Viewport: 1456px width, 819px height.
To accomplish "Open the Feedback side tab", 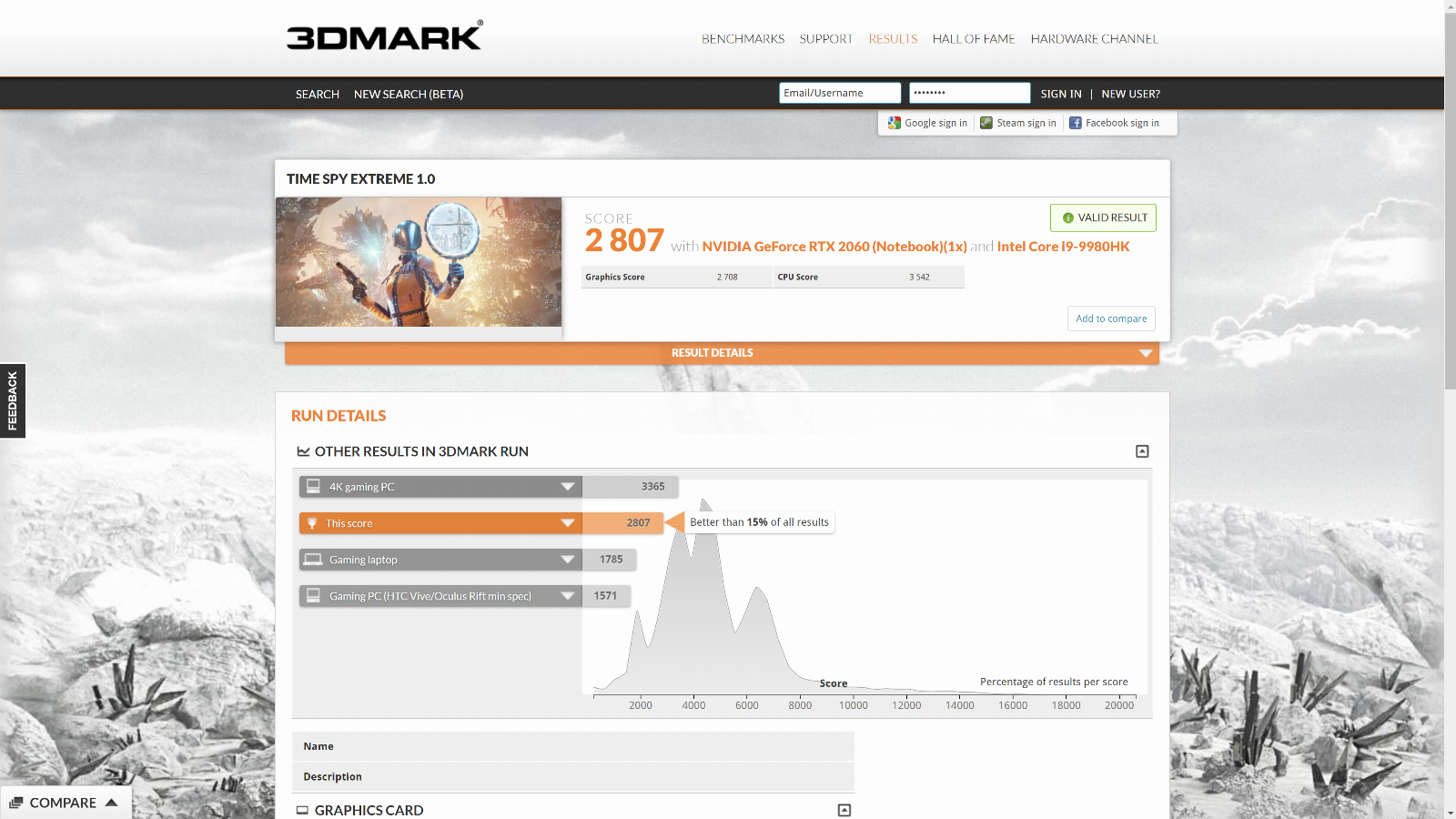I will (13, 400).
